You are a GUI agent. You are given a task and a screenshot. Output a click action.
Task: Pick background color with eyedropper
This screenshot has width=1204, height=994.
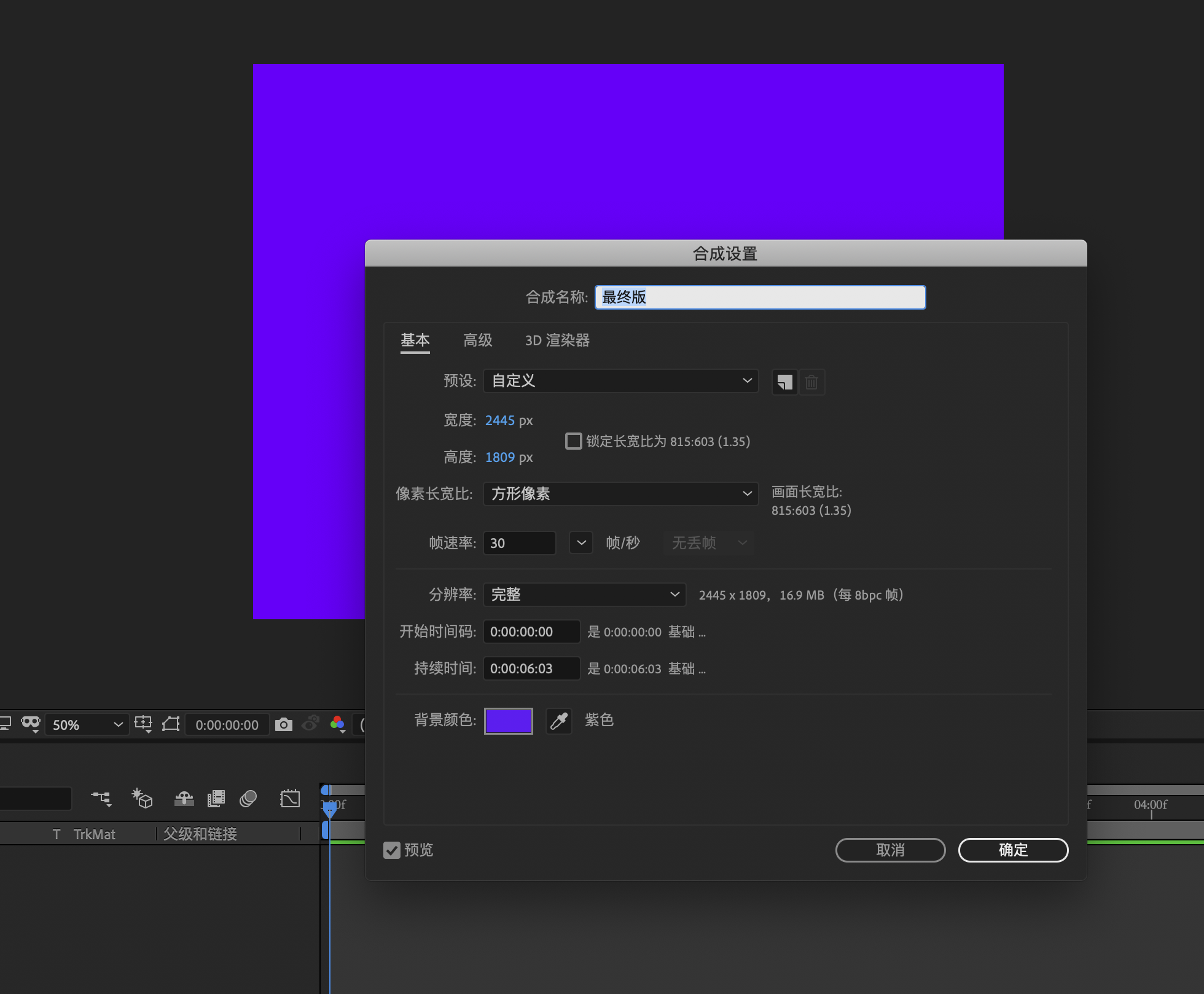coord(559,721)
